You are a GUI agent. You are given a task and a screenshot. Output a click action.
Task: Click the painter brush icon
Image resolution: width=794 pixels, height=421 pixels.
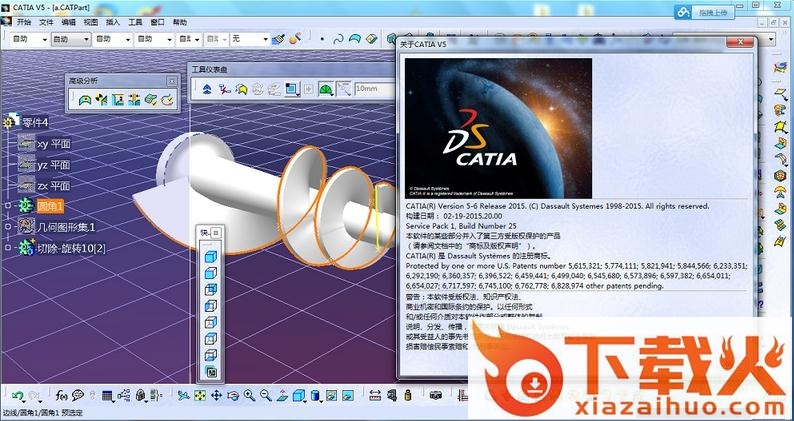[x=278, y=39]
